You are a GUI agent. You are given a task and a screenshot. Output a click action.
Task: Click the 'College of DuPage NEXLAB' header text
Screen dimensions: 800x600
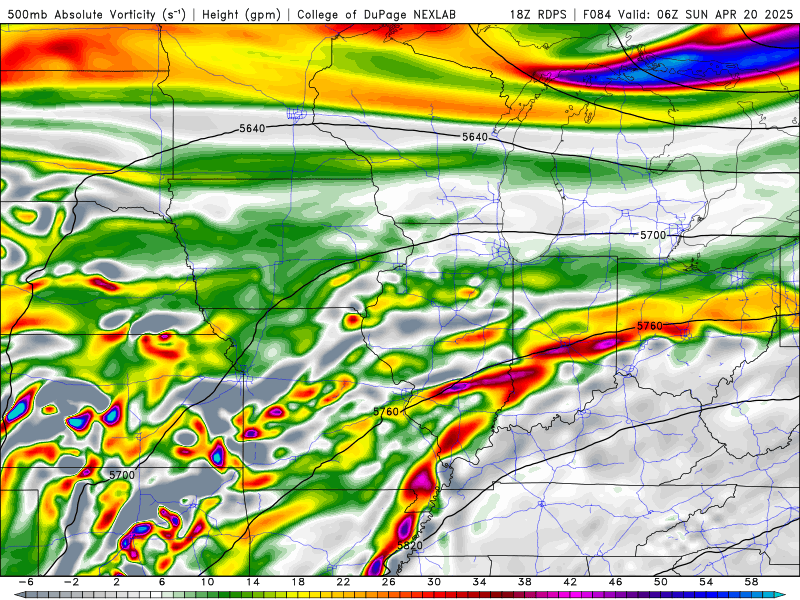pos(376,14)
